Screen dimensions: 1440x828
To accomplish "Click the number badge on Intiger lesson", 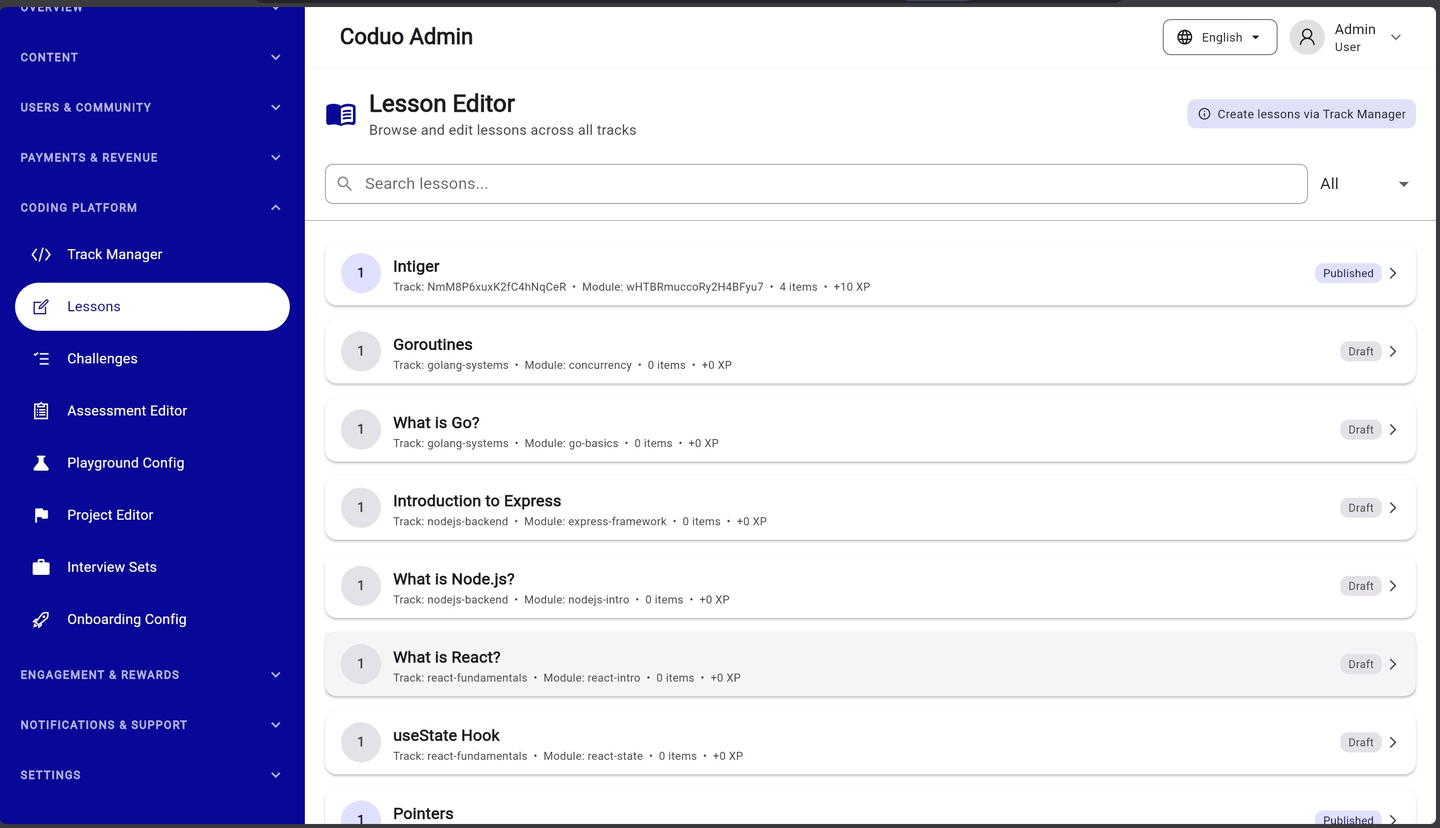I will (x=361, y=273).
